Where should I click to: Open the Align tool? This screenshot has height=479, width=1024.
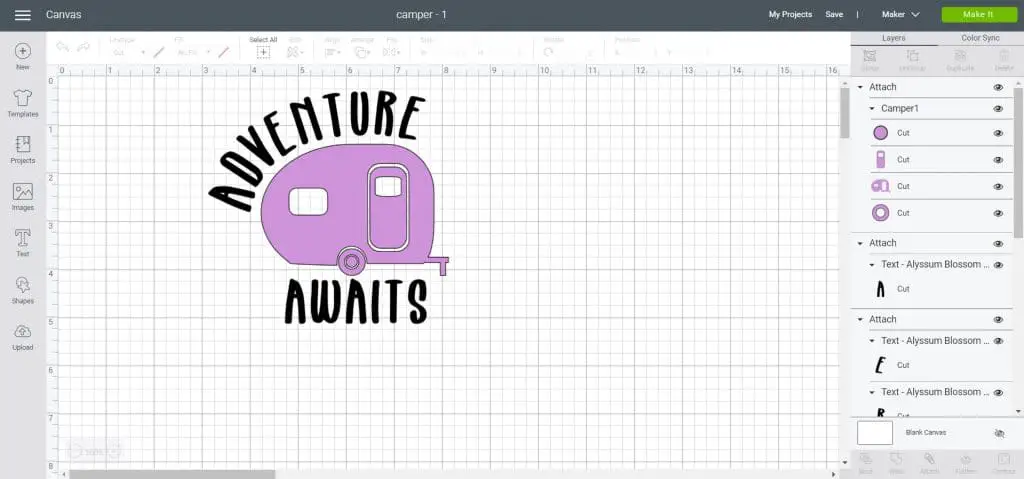click(332, 52)
